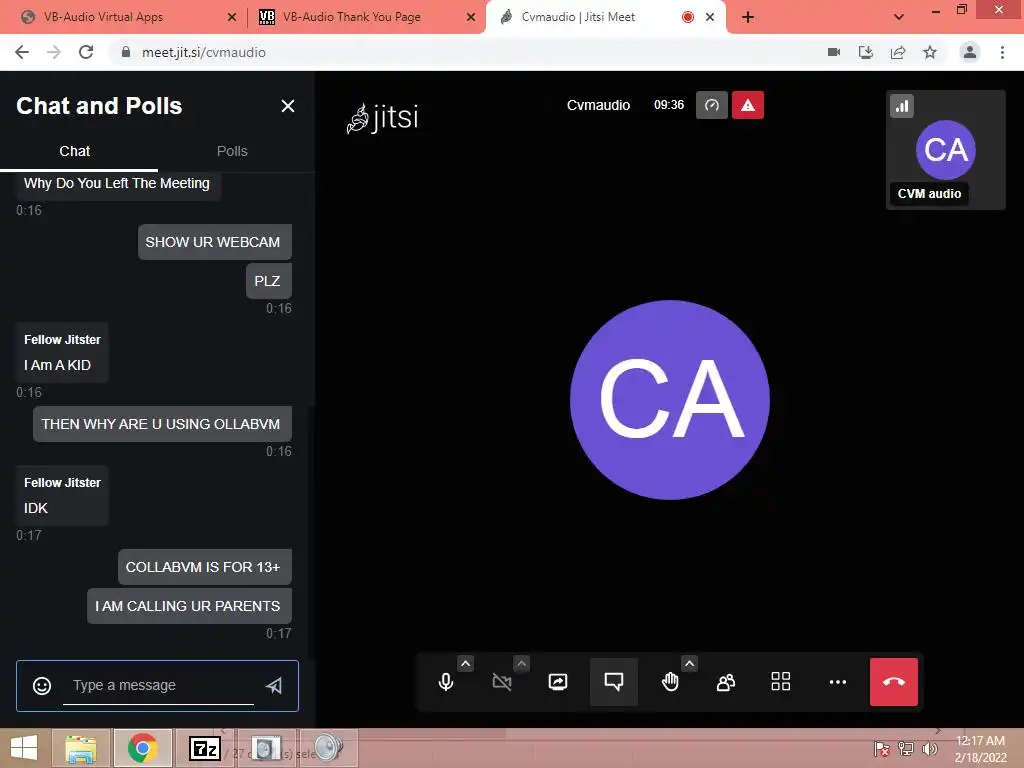1024x768 pixels.
Task: Click the large CA avatar
Action: [x=670, y=400]
